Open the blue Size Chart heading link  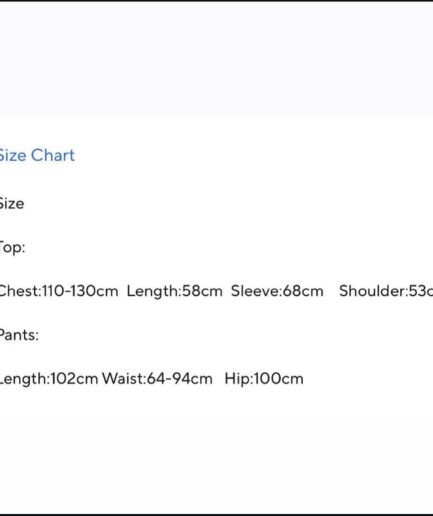pos(37,155)
